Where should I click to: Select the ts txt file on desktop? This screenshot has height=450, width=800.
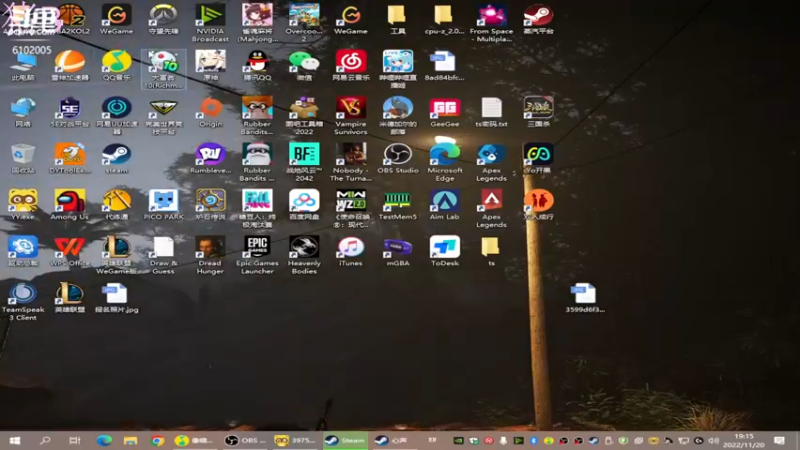click(491, 112)
